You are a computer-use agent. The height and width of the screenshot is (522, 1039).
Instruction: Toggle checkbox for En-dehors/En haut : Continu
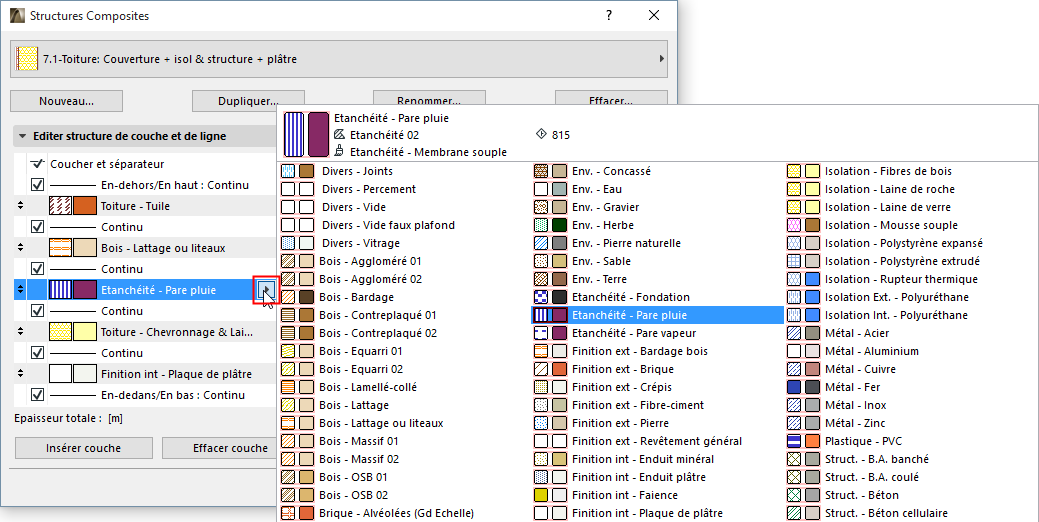coord(38,185)
